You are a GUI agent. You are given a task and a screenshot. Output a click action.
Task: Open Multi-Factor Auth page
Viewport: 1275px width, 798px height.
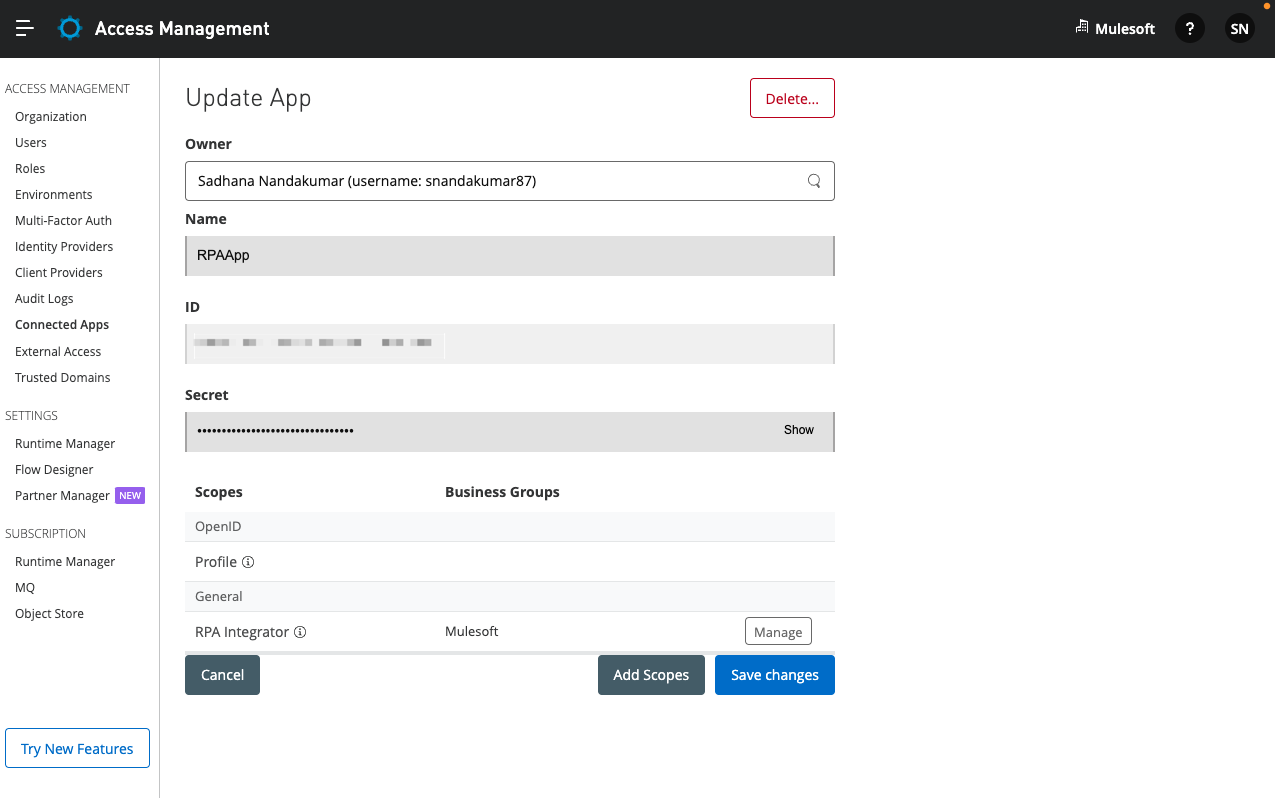[63, 221]
